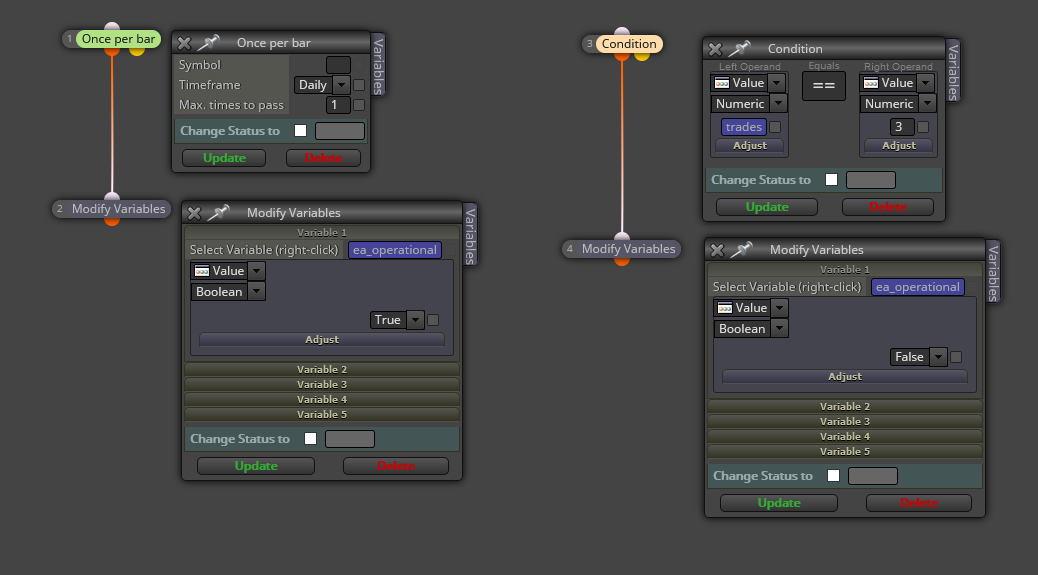Click Update in Condition panel
Screen dimensions: 1038x575
pyautogui.click(x=767, y=207)
